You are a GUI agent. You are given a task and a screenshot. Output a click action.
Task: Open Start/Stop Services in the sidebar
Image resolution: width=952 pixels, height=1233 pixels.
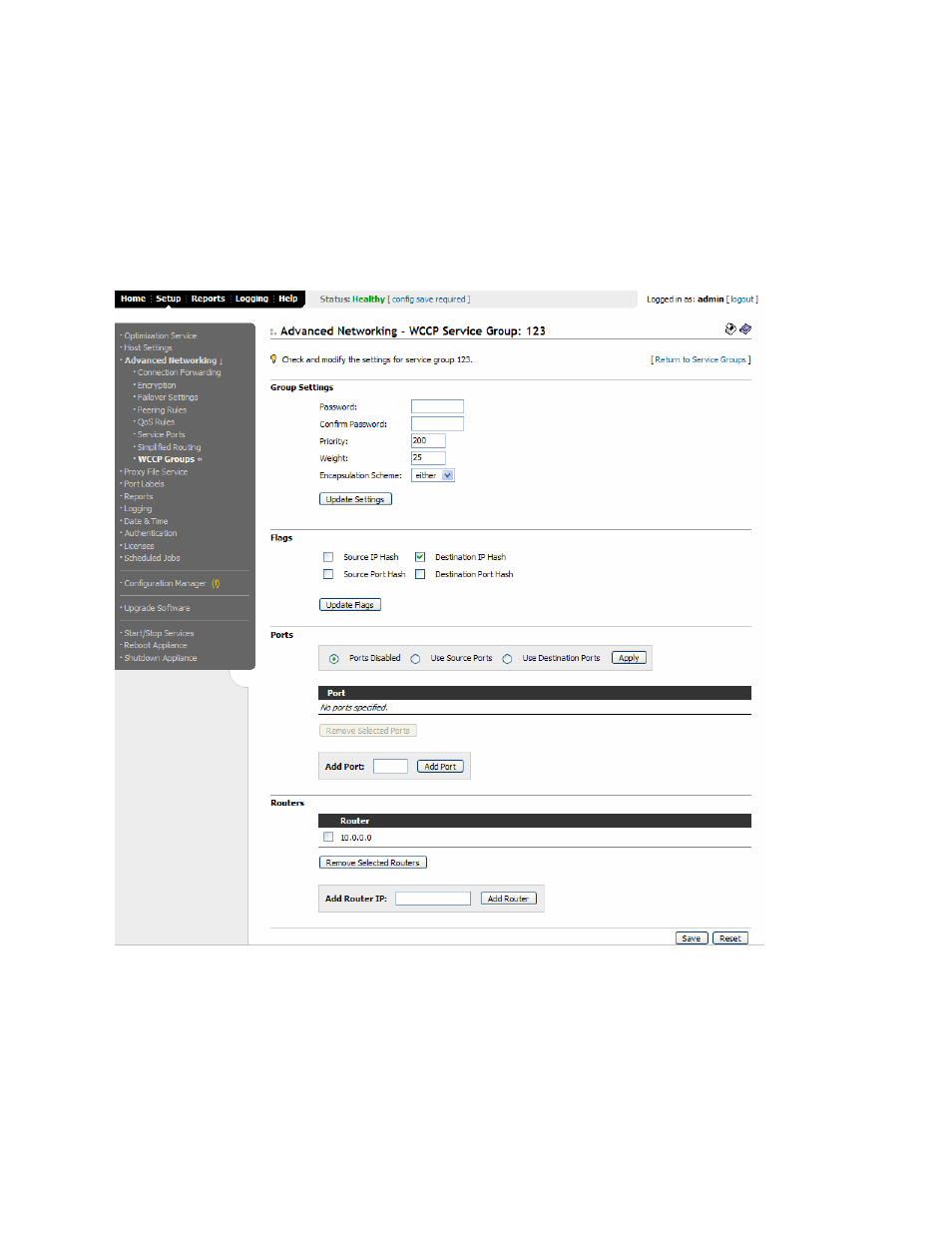(x=159, y=633)
